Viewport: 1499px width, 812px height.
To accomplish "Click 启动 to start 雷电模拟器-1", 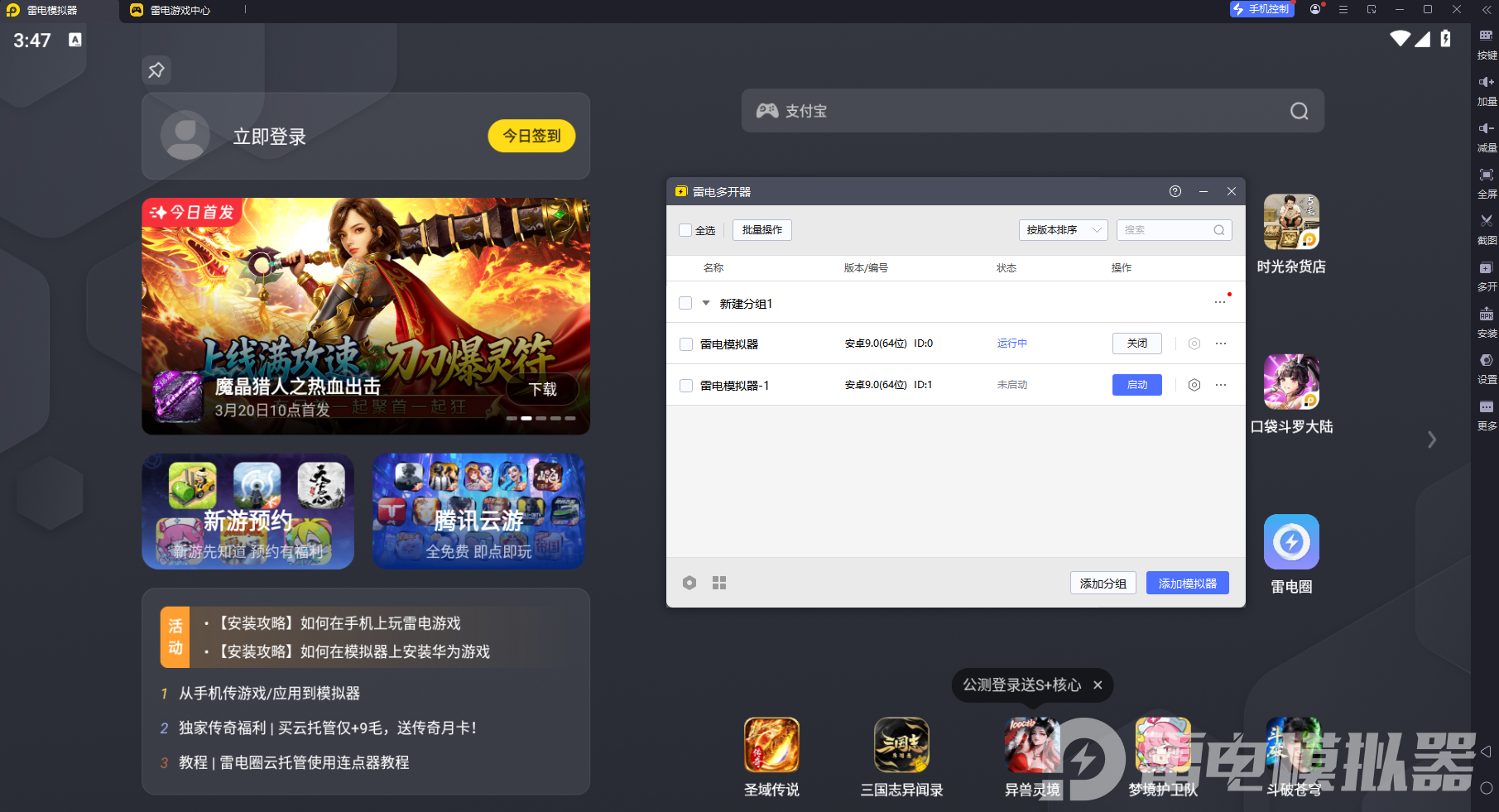I will point(1137,385).
